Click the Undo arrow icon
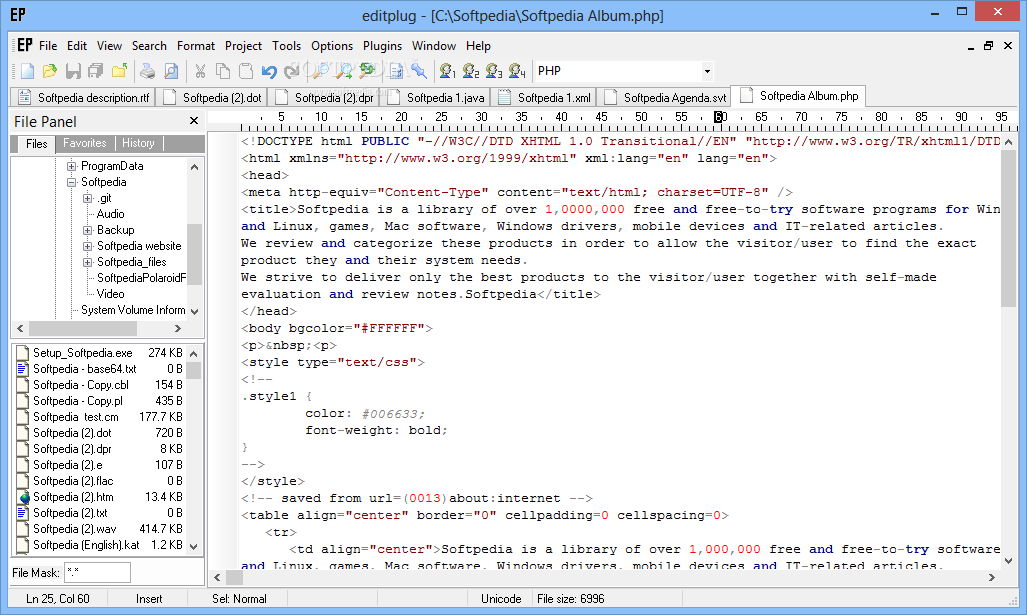 point(269,71)
